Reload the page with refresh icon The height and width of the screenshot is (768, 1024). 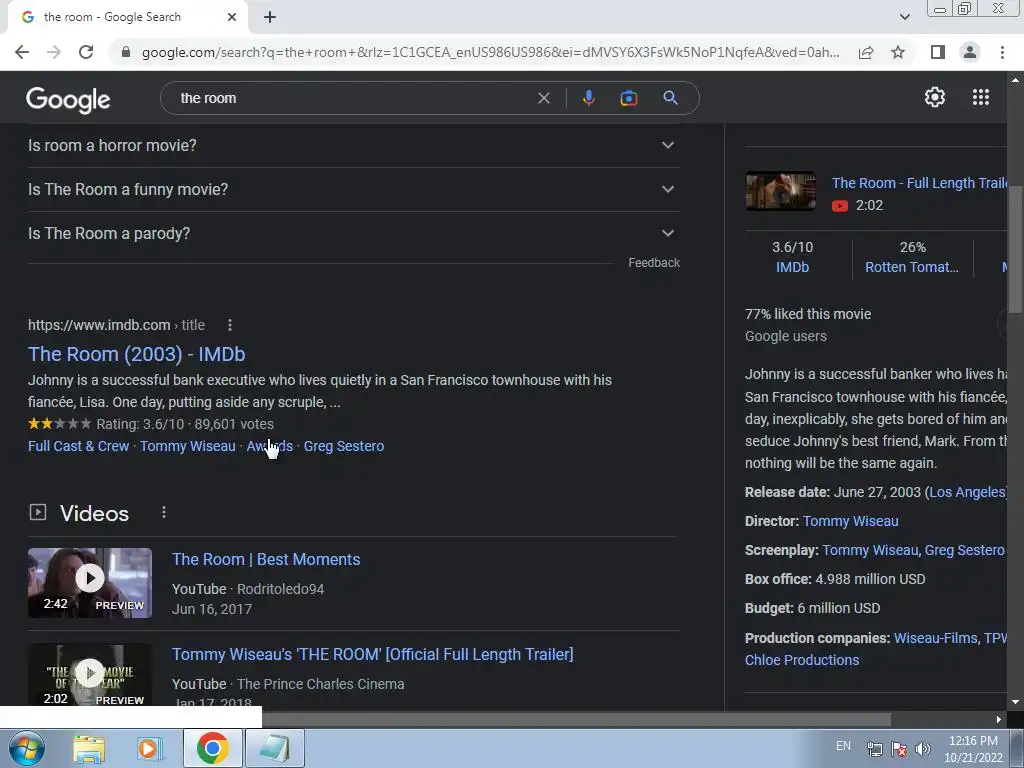click(86, 52)
